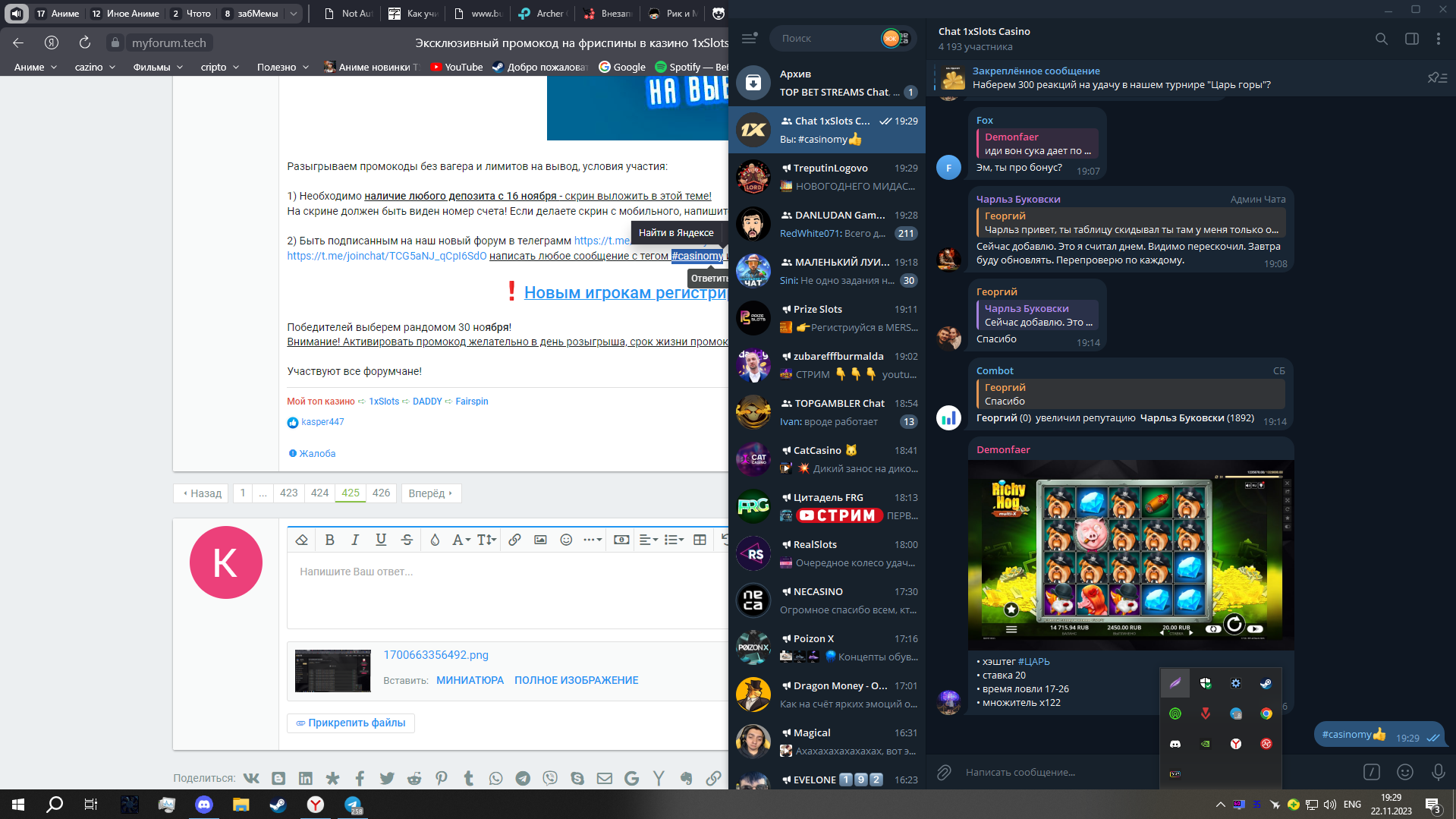Open the TreputinLogovo chat
Image resolution: width=1456 pixels, height=819 pixels.
pos(827,177)
